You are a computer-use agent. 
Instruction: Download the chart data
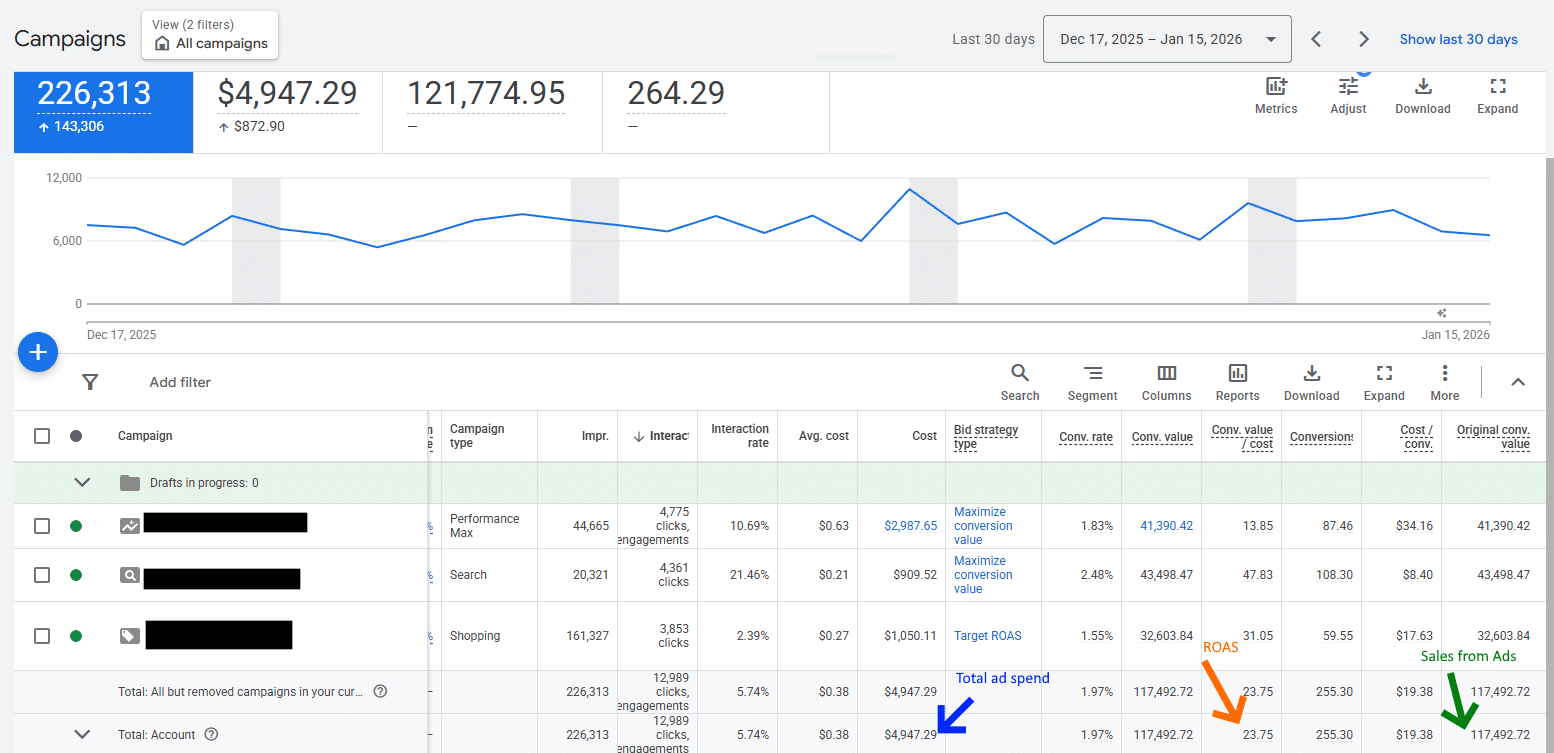1422,96
